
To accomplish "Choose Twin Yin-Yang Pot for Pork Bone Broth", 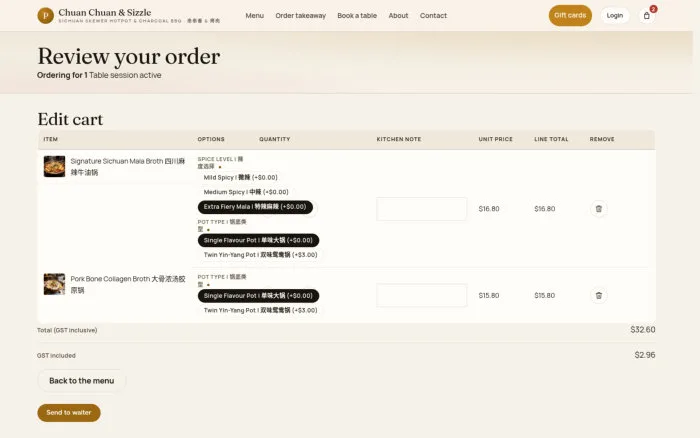I will click(260, 310).
